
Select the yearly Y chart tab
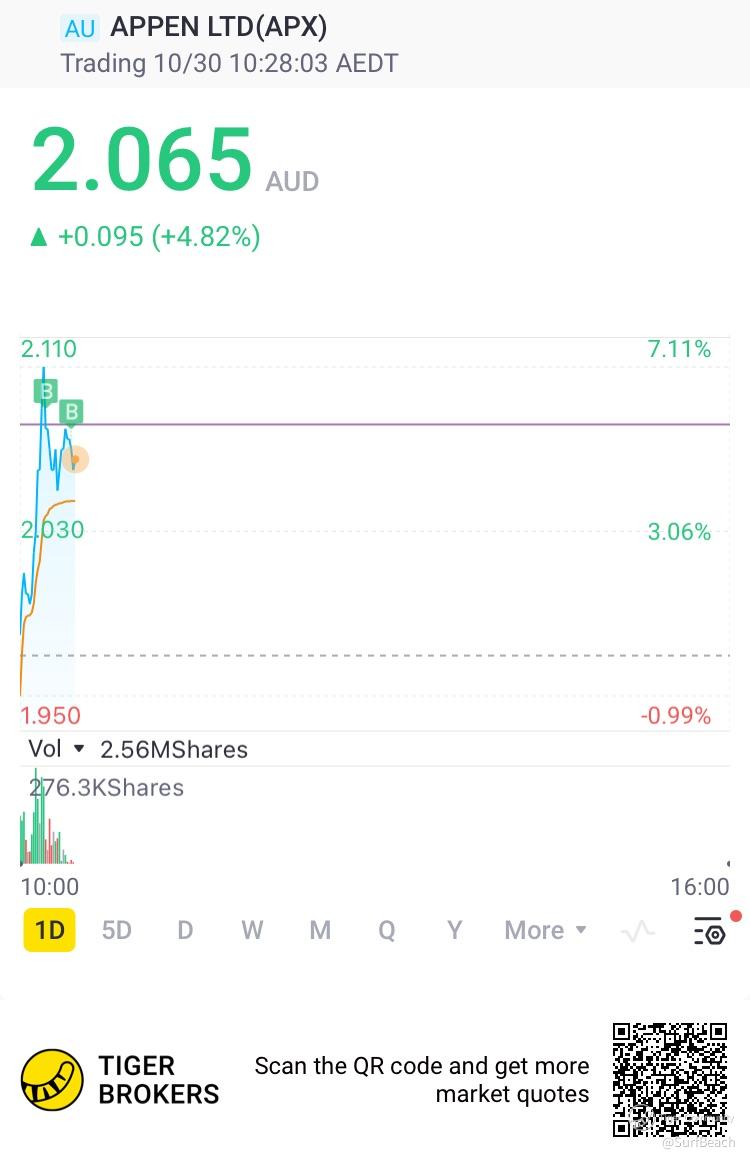[454, 931]
